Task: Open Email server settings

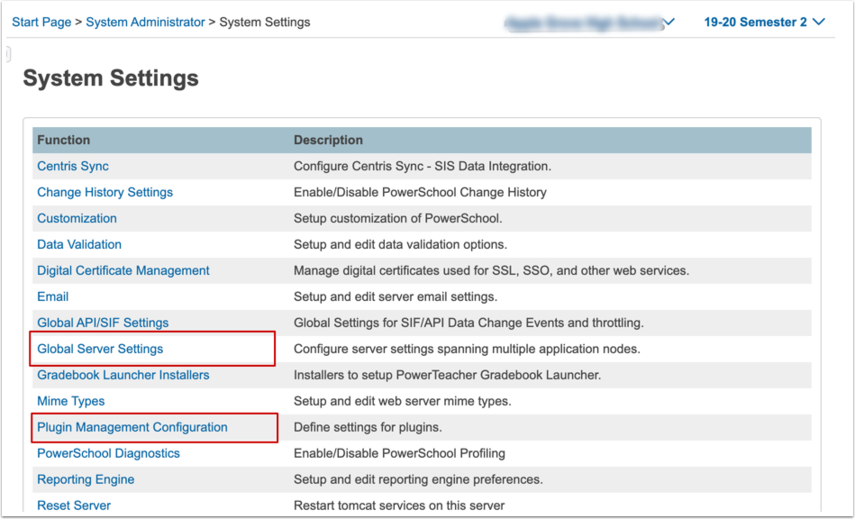Action: [x=53, y=297]
